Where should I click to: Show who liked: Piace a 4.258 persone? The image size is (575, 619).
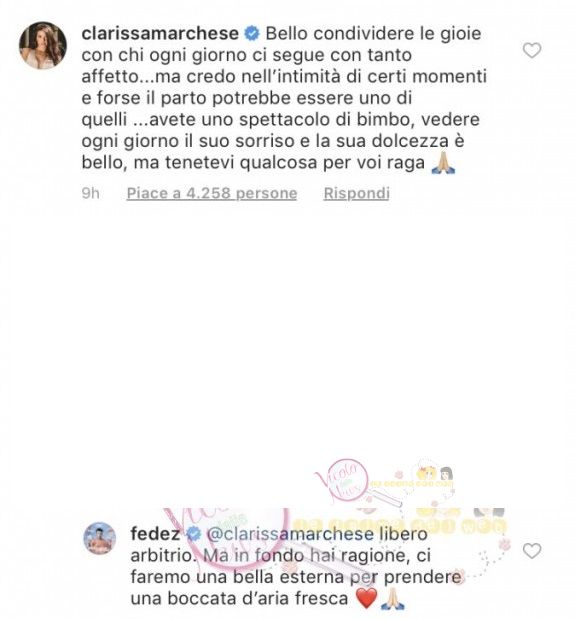212,193
